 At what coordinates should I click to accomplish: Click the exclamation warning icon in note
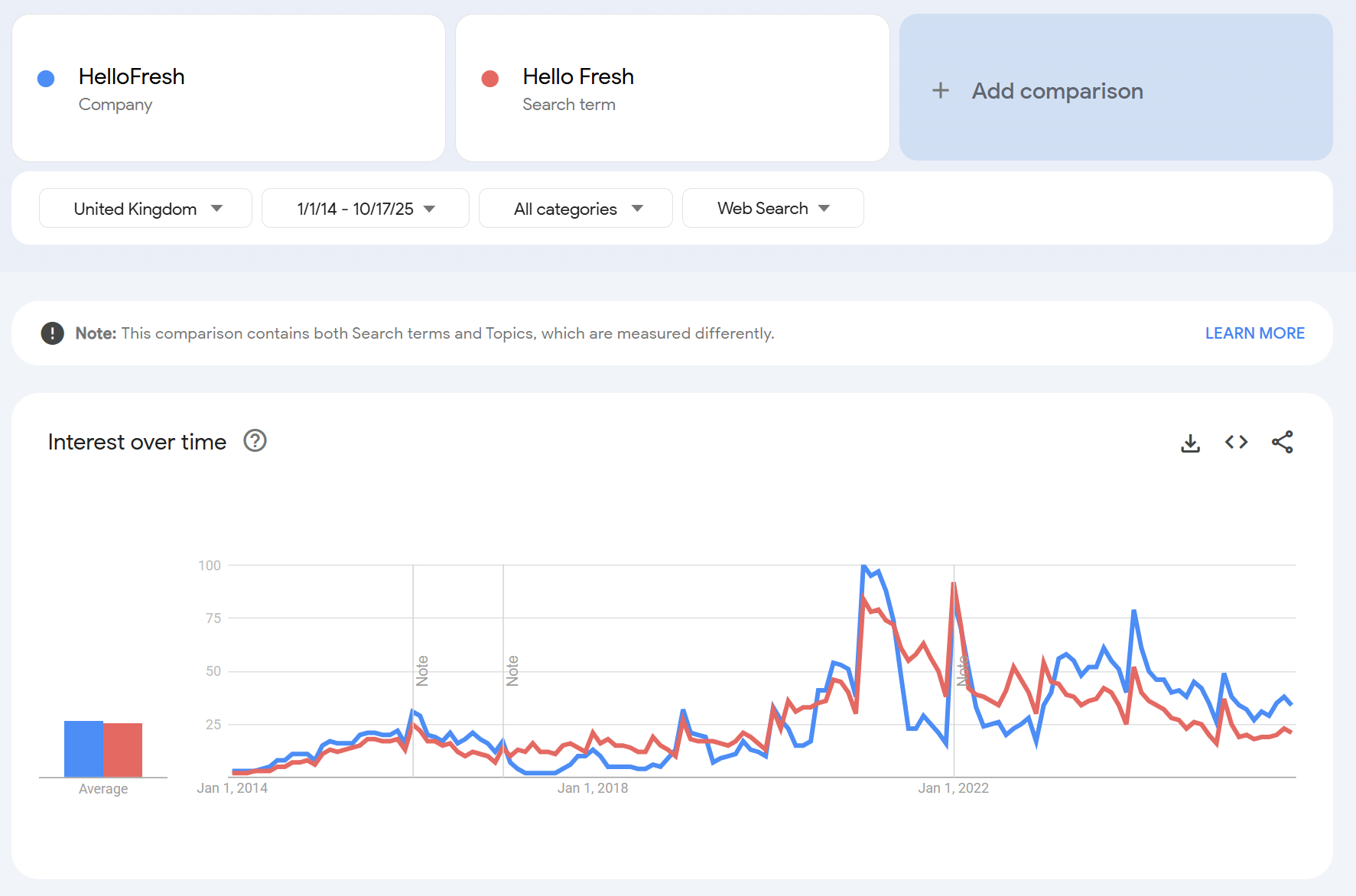[x=52, y=333]
